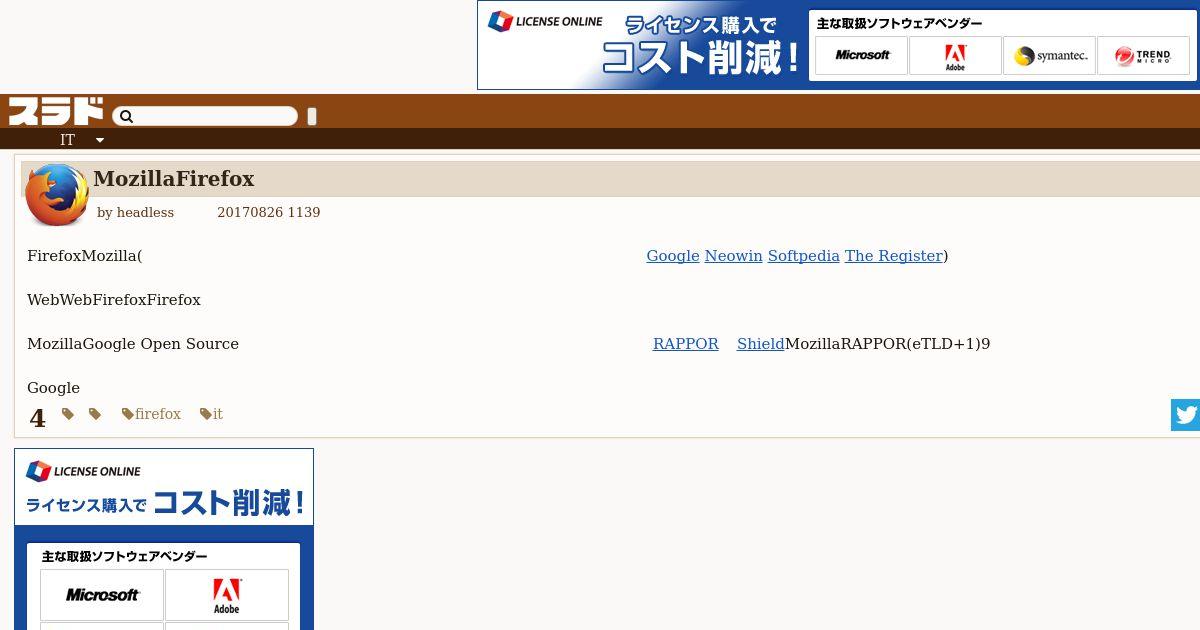Image resolution: width=1200 pixels, height=630 pixels.
Task: Click the Symantec logo in top banner
Action: tap(1049, 56)
